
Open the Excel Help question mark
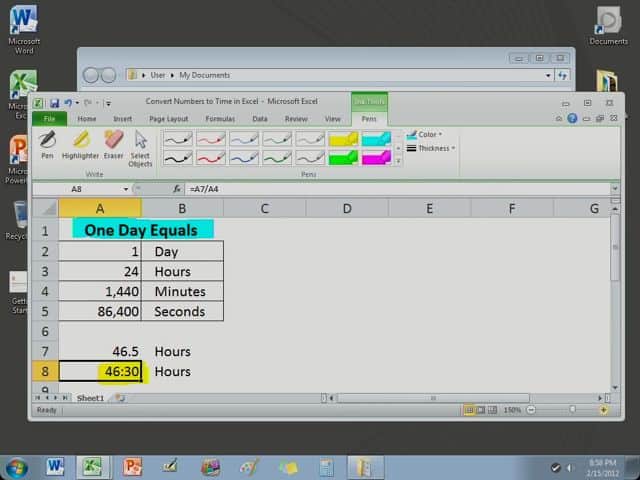tap(572, 118)
